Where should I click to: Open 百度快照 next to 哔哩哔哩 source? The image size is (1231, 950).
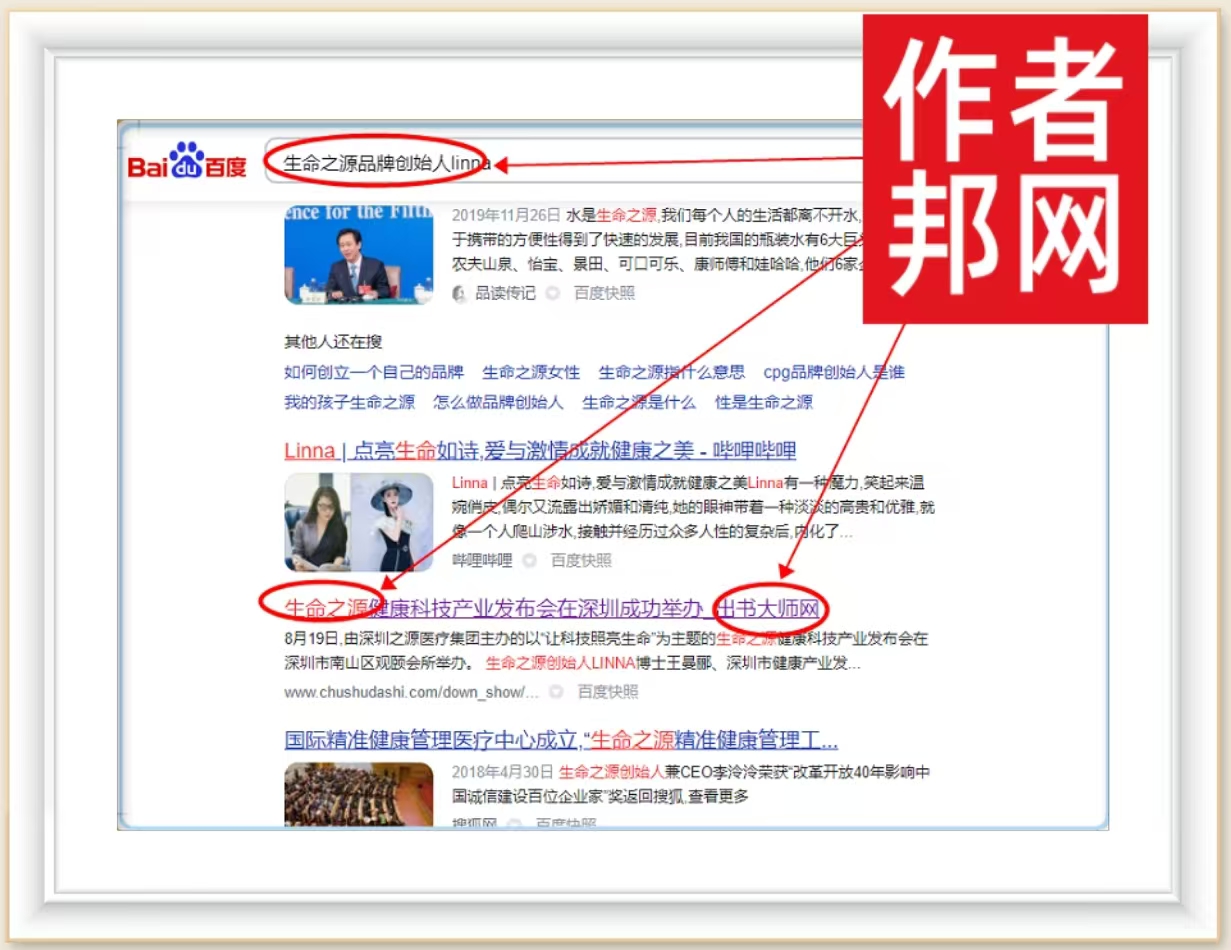click(x=581, y=560)
